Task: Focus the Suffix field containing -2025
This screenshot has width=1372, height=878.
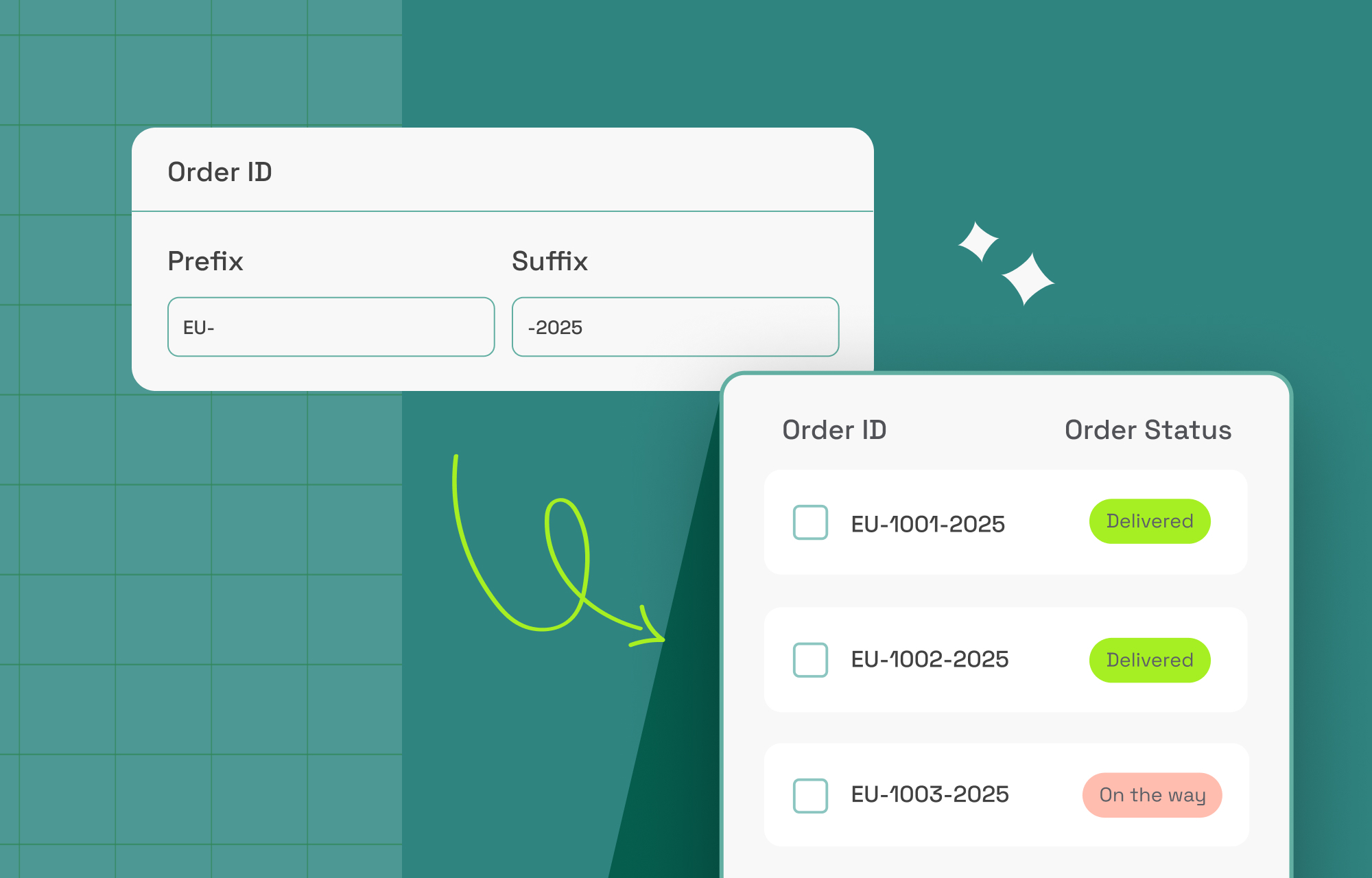Action: click(675, 327)
